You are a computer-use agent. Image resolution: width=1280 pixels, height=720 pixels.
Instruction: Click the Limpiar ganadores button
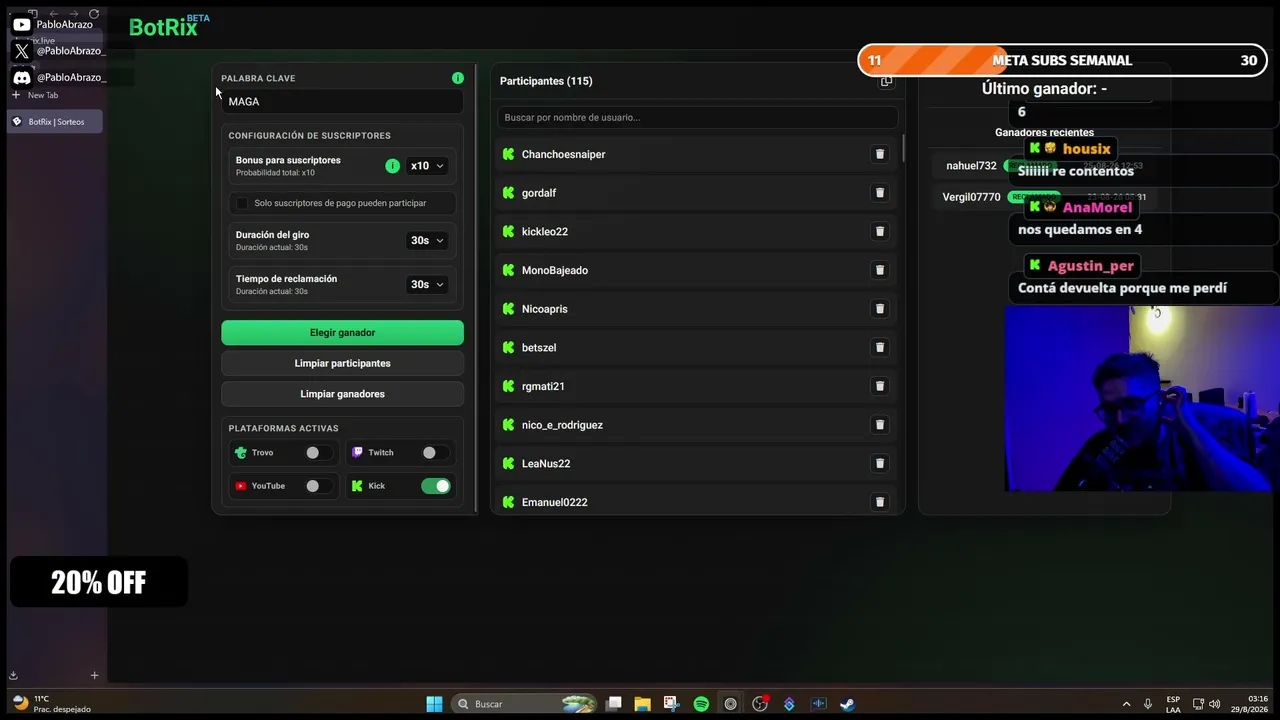342,394
